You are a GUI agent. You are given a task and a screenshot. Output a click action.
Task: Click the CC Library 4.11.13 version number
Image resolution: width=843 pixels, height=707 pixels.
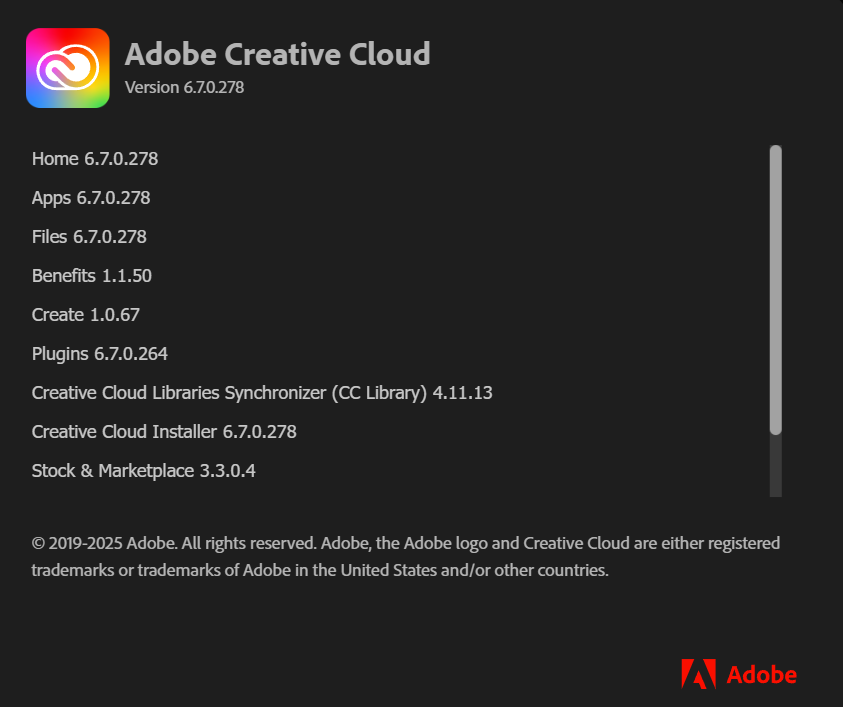462,393
